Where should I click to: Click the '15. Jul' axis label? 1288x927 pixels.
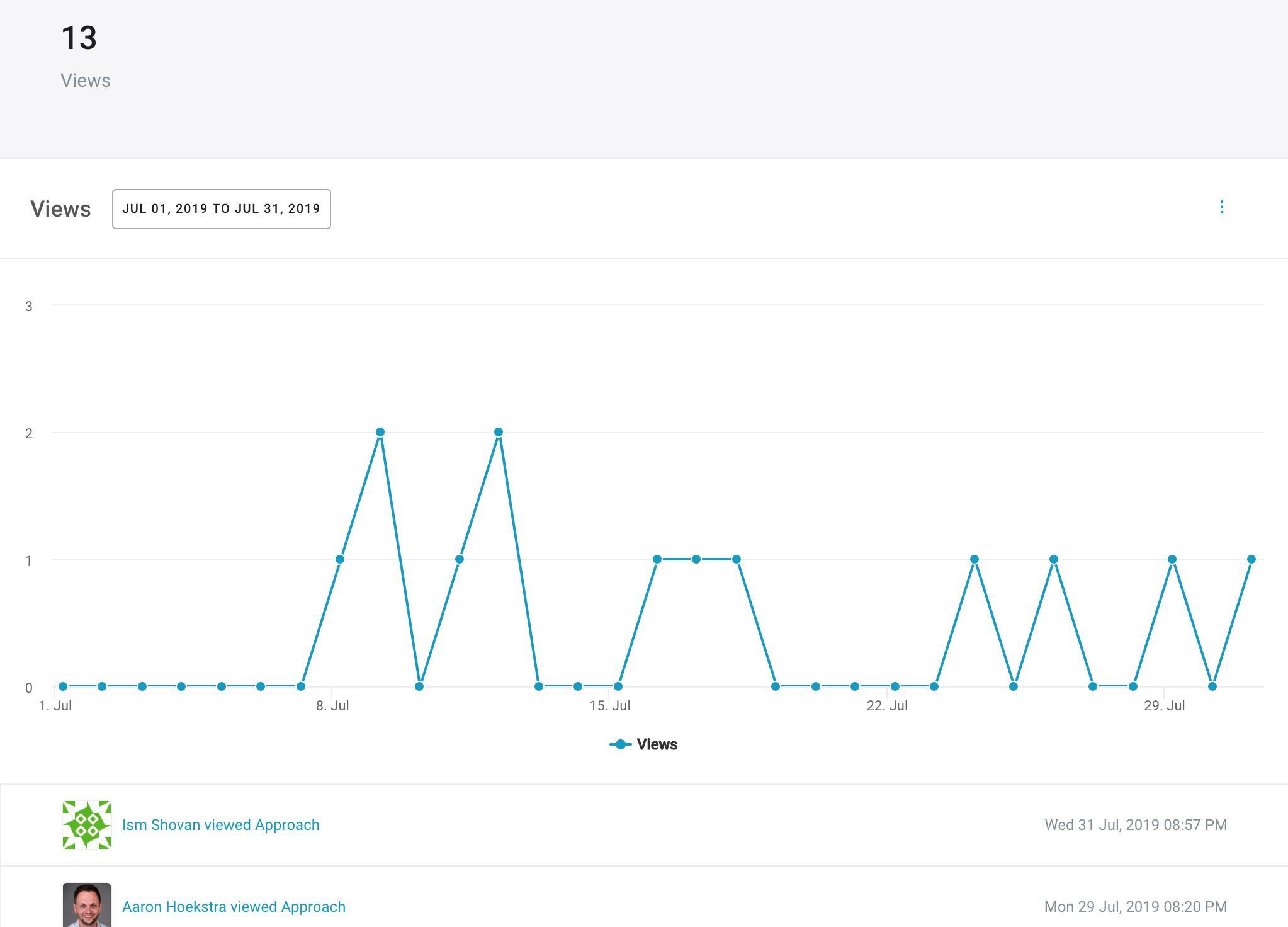point(609,706)
